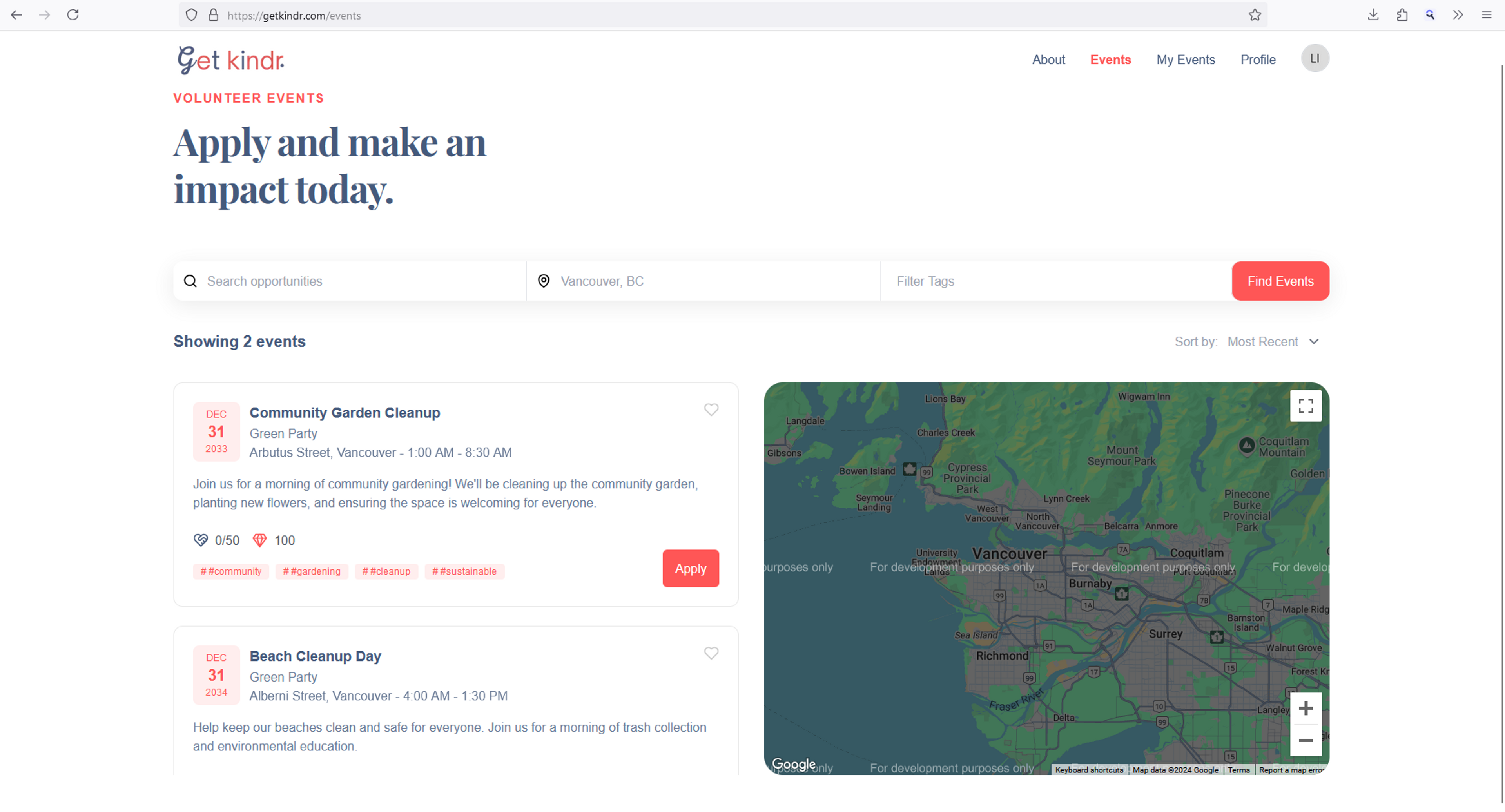Open the About page

pos(1048,60)
